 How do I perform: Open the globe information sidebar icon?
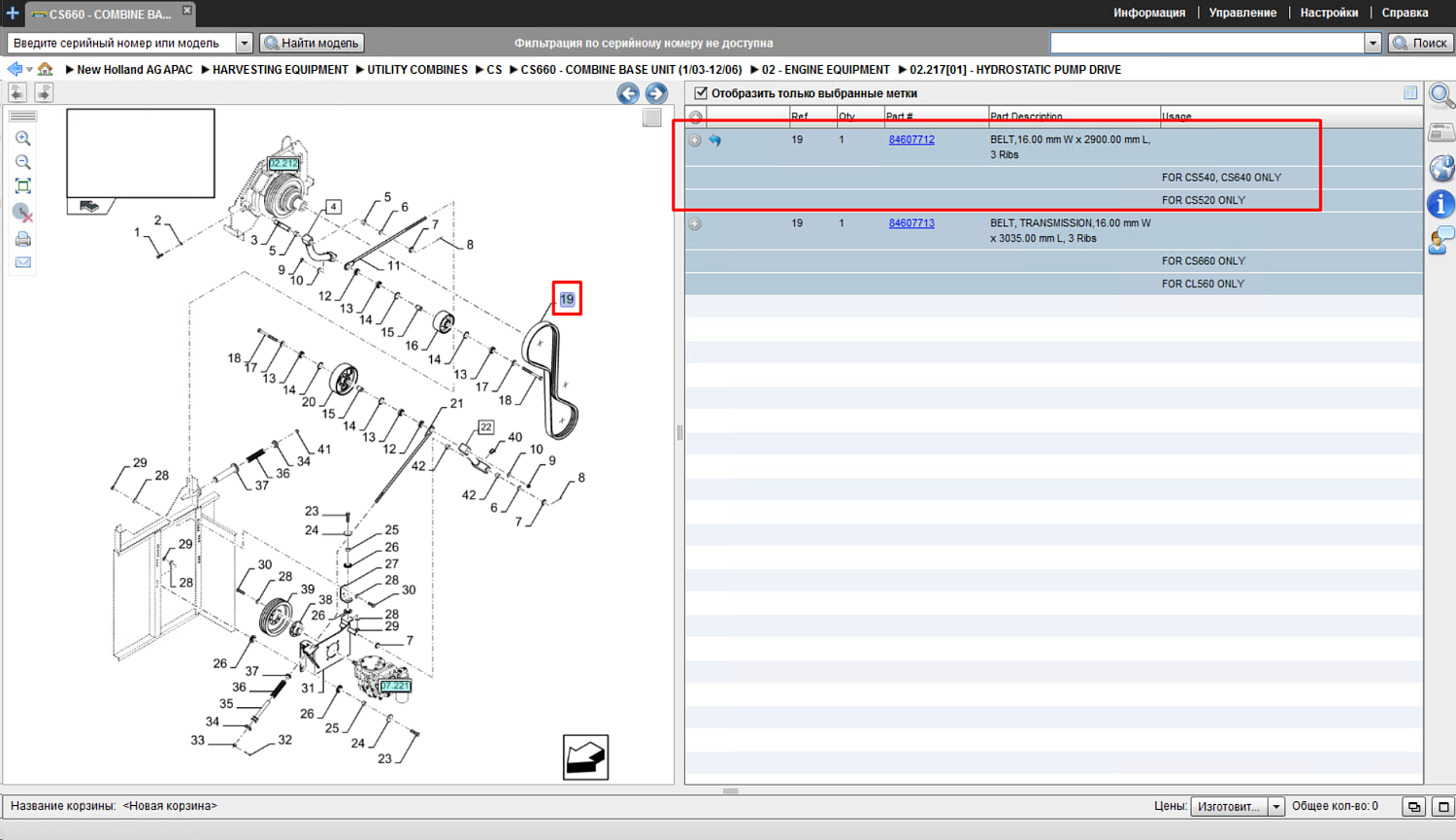1441,168
